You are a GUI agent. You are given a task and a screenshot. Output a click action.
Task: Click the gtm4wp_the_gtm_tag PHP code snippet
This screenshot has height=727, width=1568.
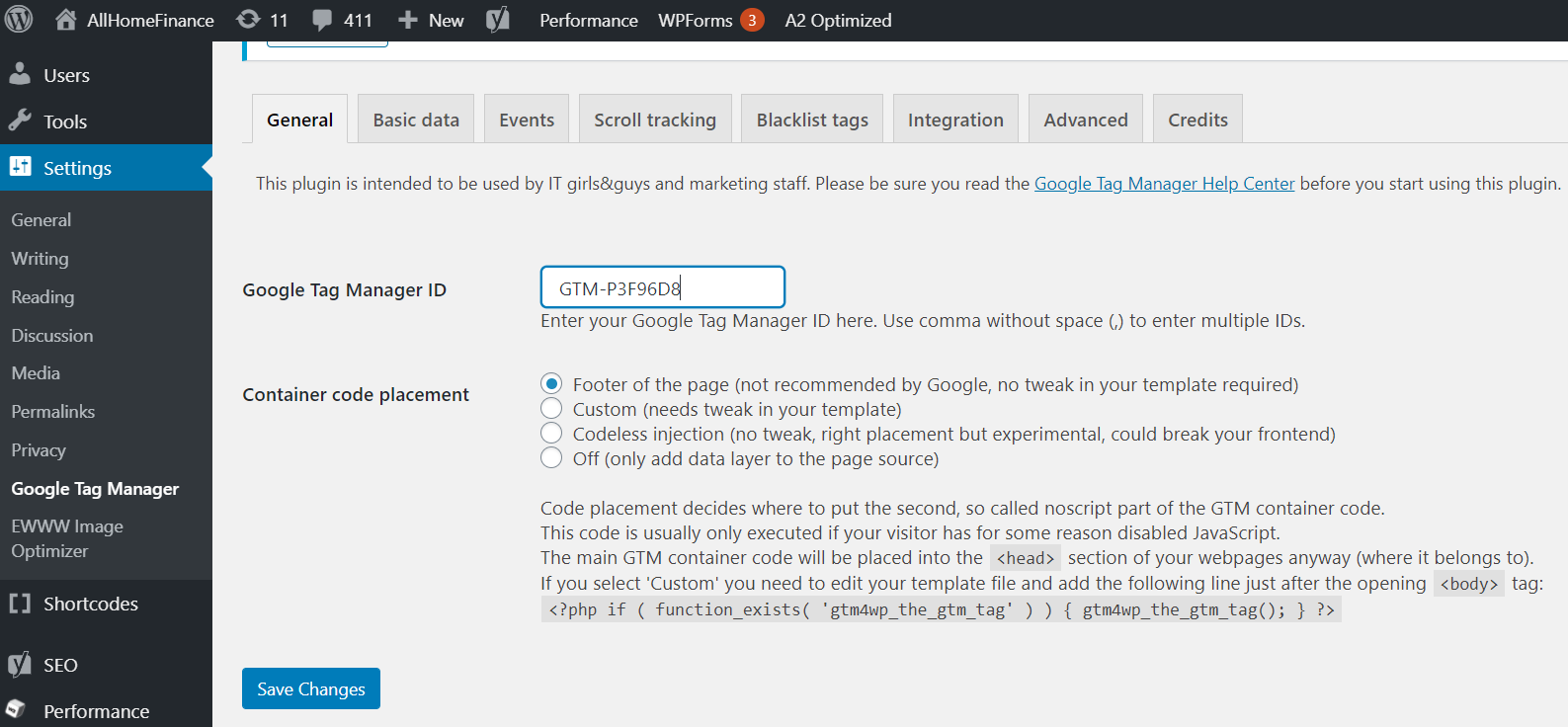click(x=942, y=609)
